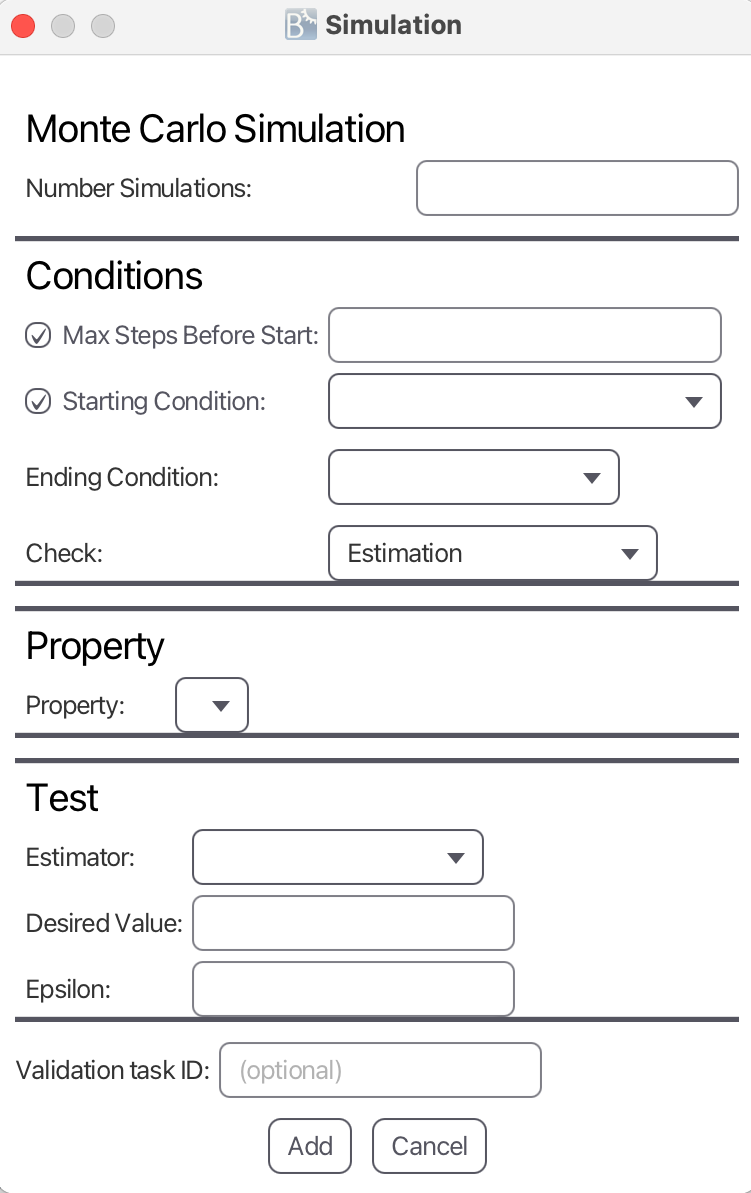Open the Estimator dropdown
Screen dimensions: 751x1193
tap(337, 857)
